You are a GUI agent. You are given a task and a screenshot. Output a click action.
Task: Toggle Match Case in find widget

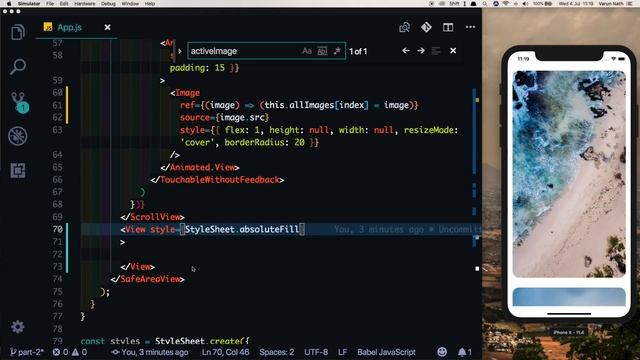pos(307,51)
